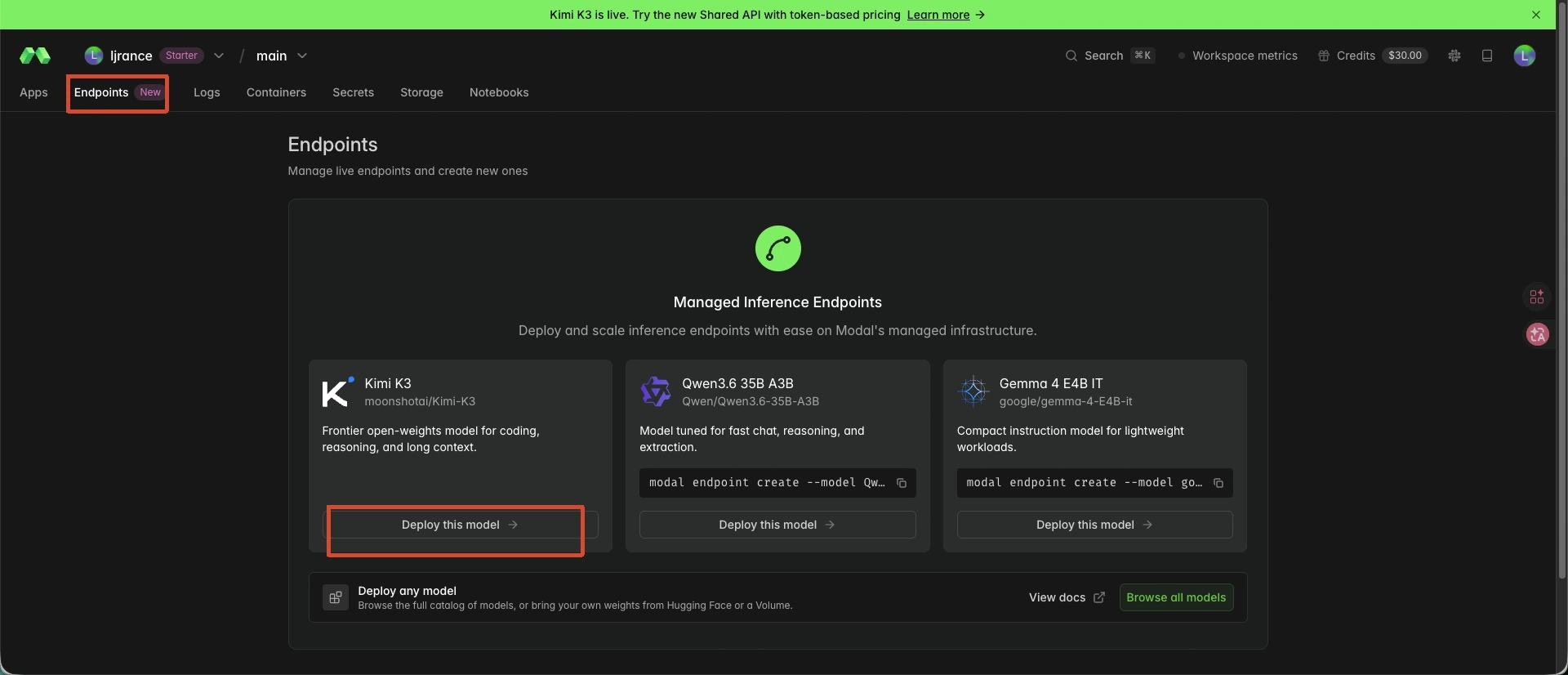
Task: Switch to the Logs tab
Action: click(207, 92)
